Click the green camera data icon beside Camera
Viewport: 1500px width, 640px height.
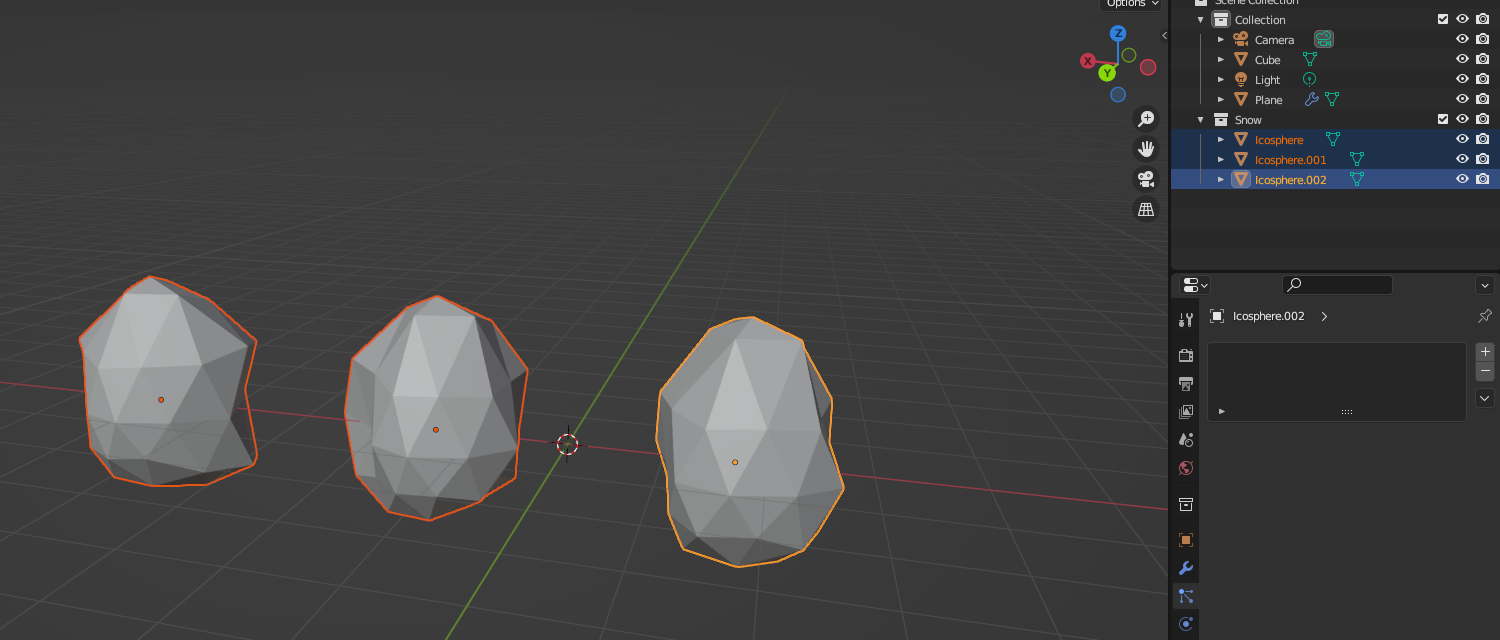(x=1324, y=39)
